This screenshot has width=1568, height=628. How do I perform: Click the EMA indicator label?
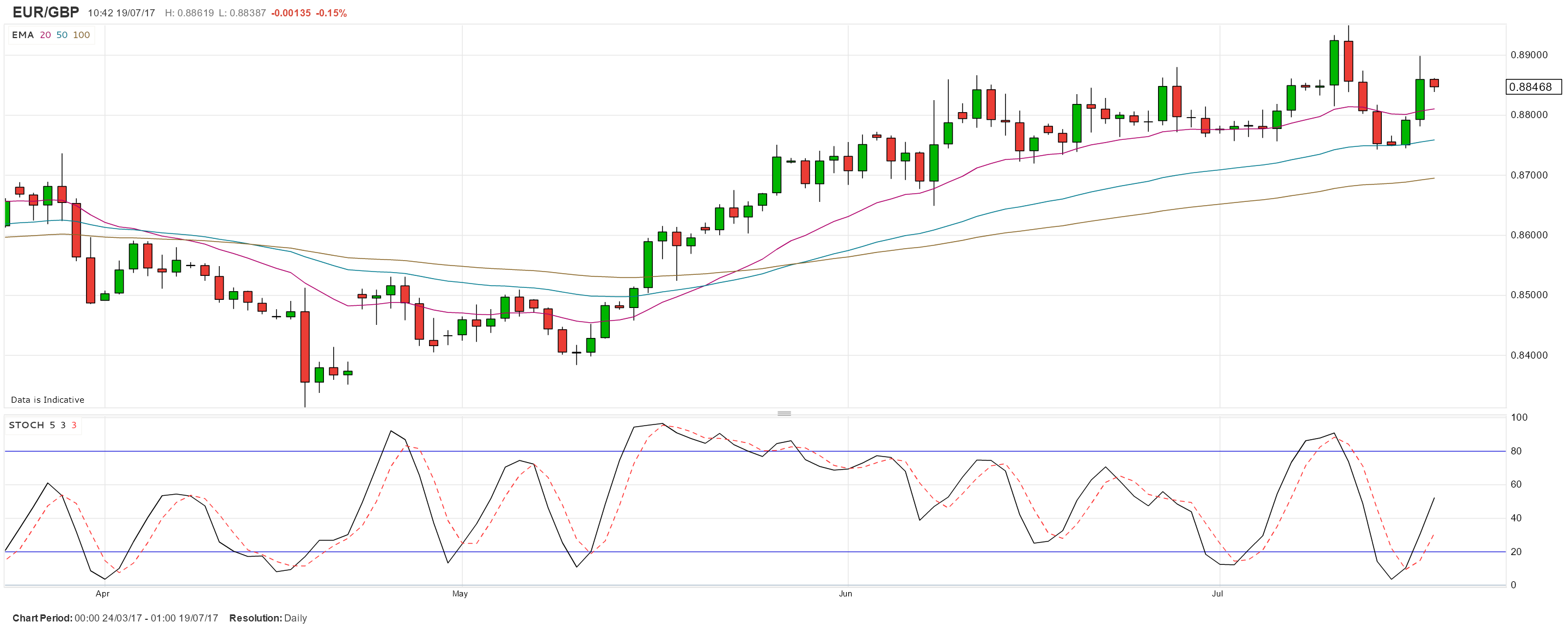coord(22,35)
